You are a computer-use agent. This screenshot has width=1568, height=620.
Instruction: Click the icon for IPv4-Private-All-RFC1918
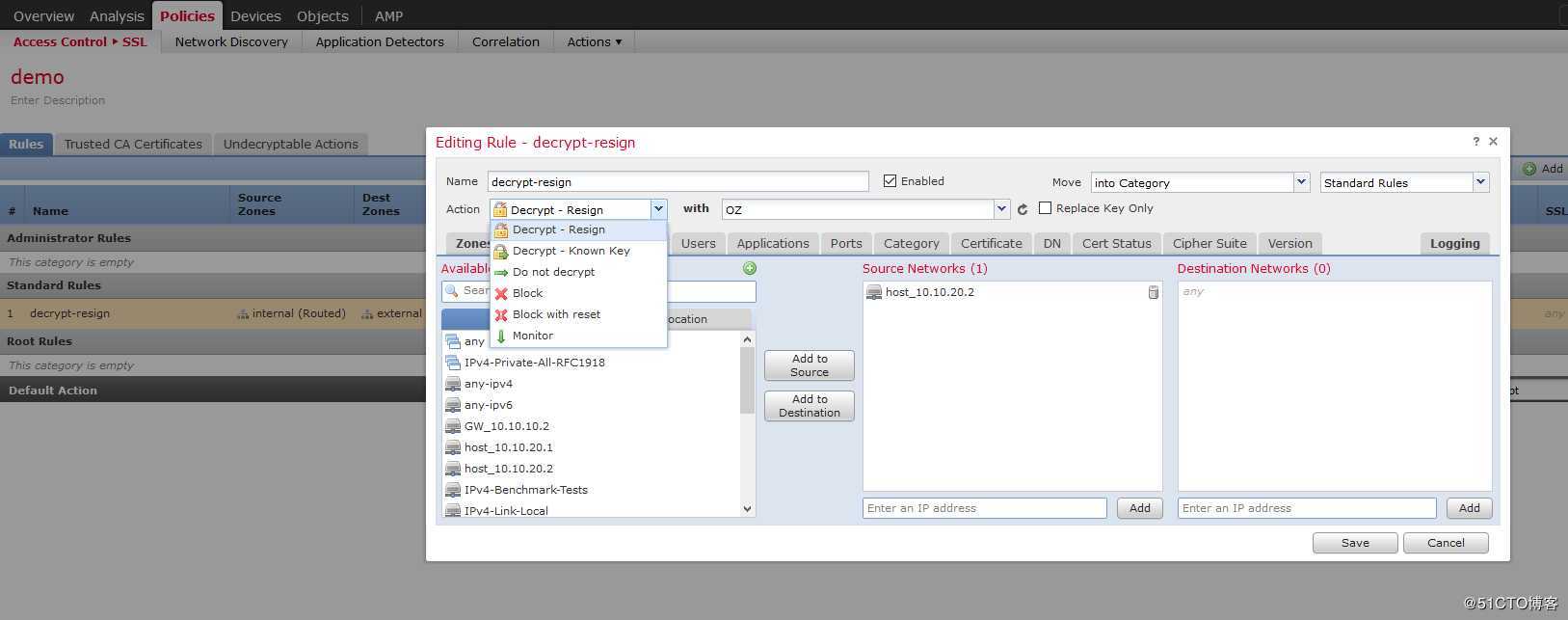coord(453,363)
